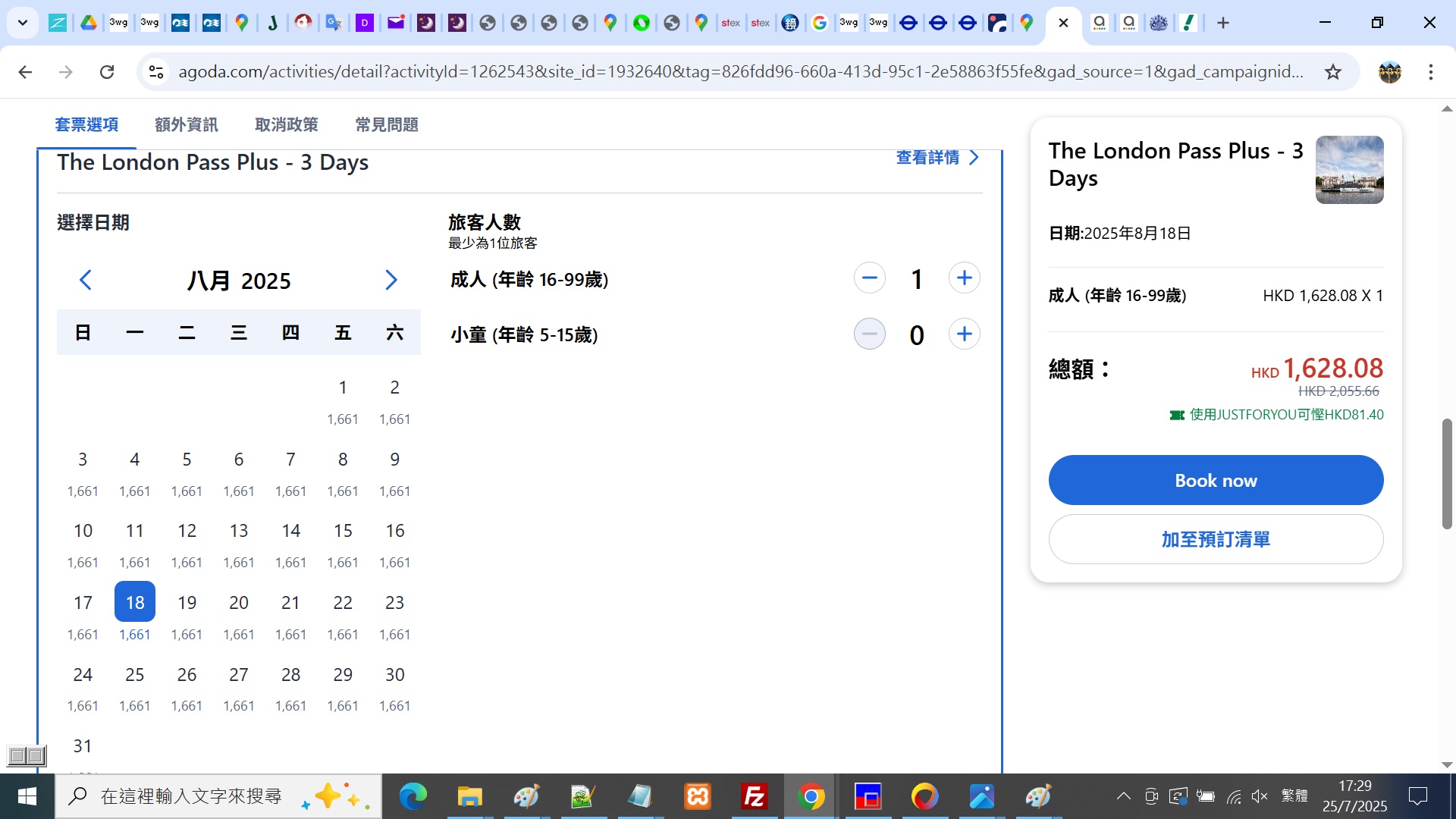Open Chrome's three-dot menu
The image size is (1456, 819).
tap(1430, 72)
